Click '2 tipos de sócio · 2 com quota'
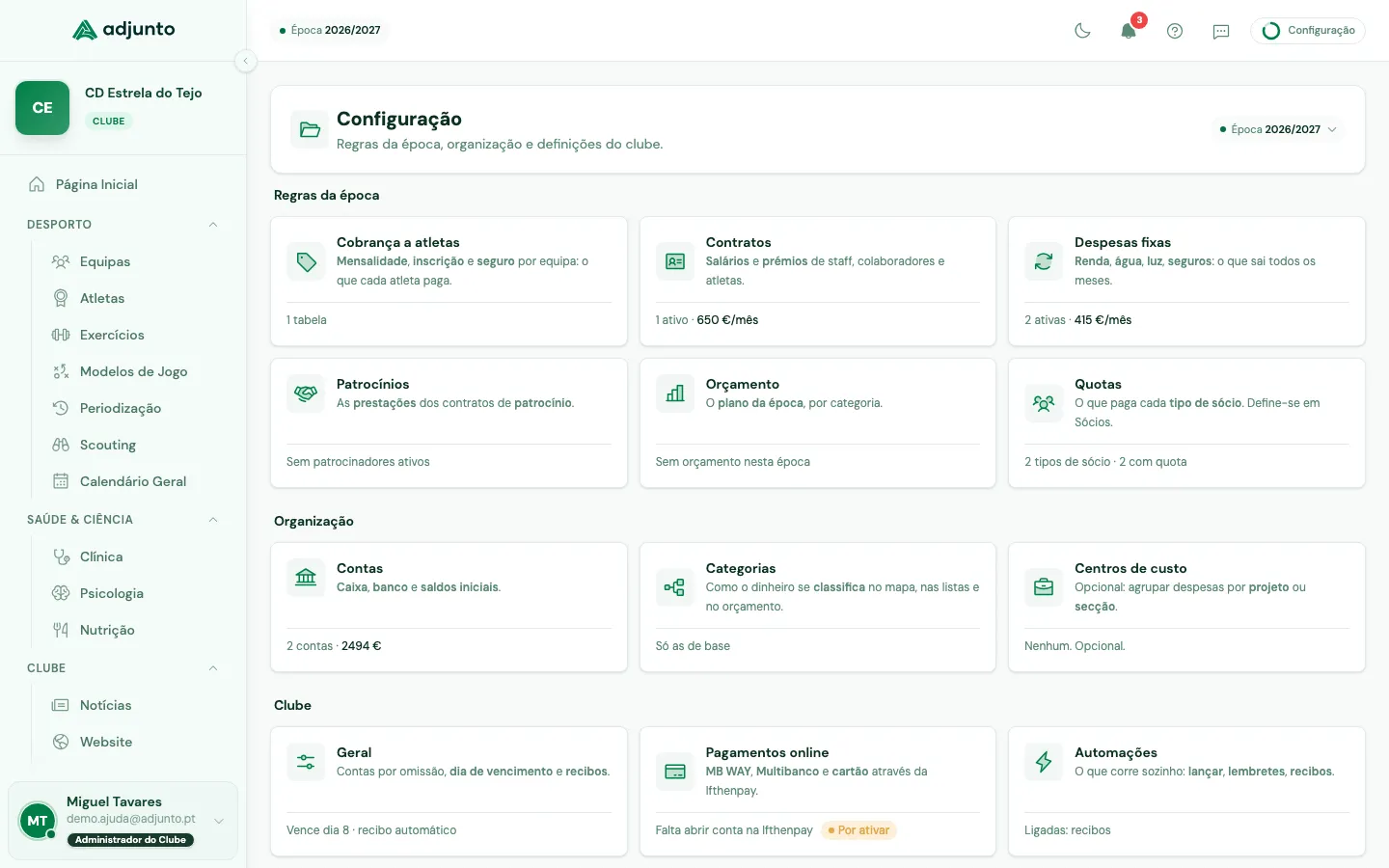This screenshot has height=868, width=1389. point(1105,462)
